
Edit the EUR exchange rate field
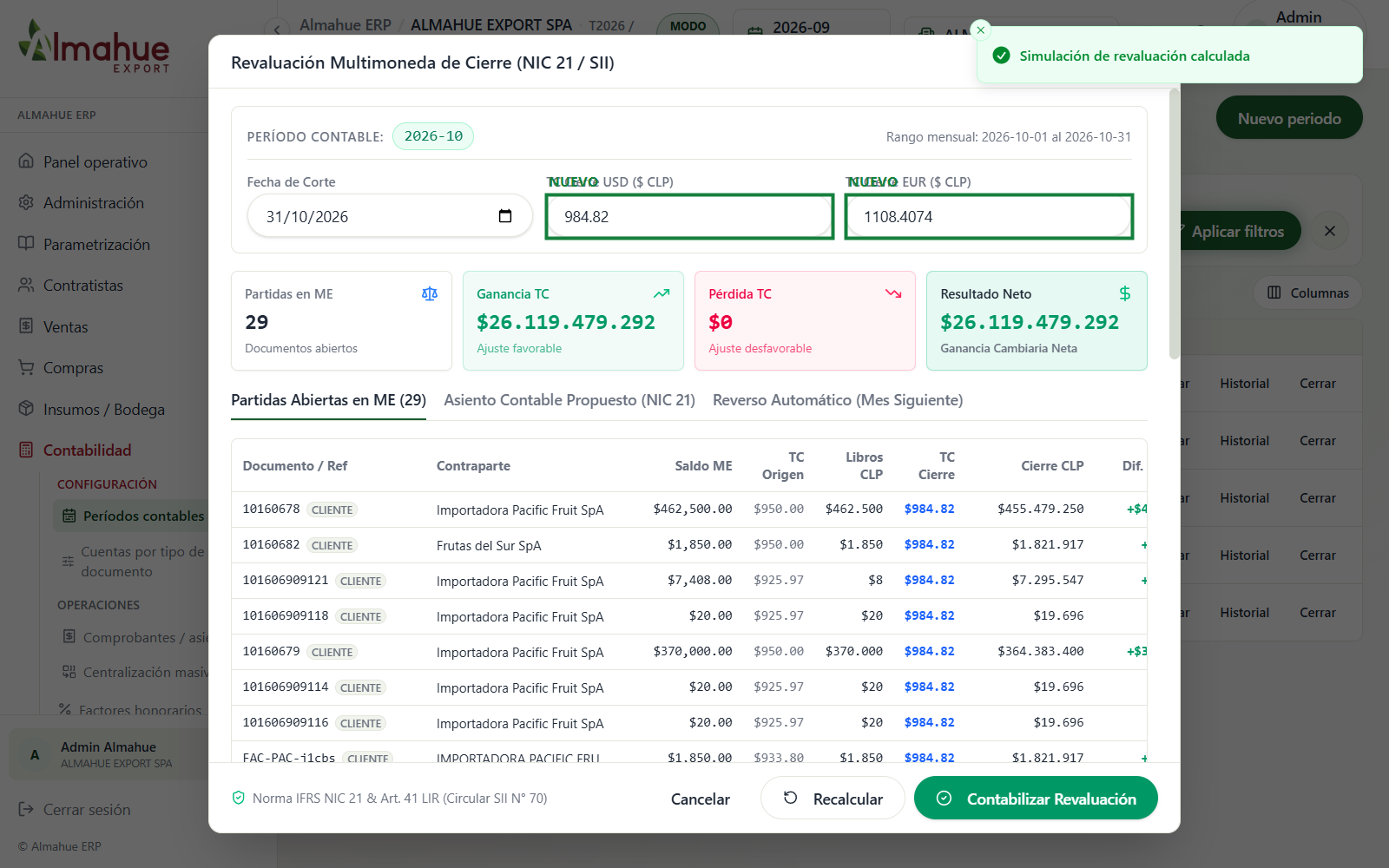(989, 217)
